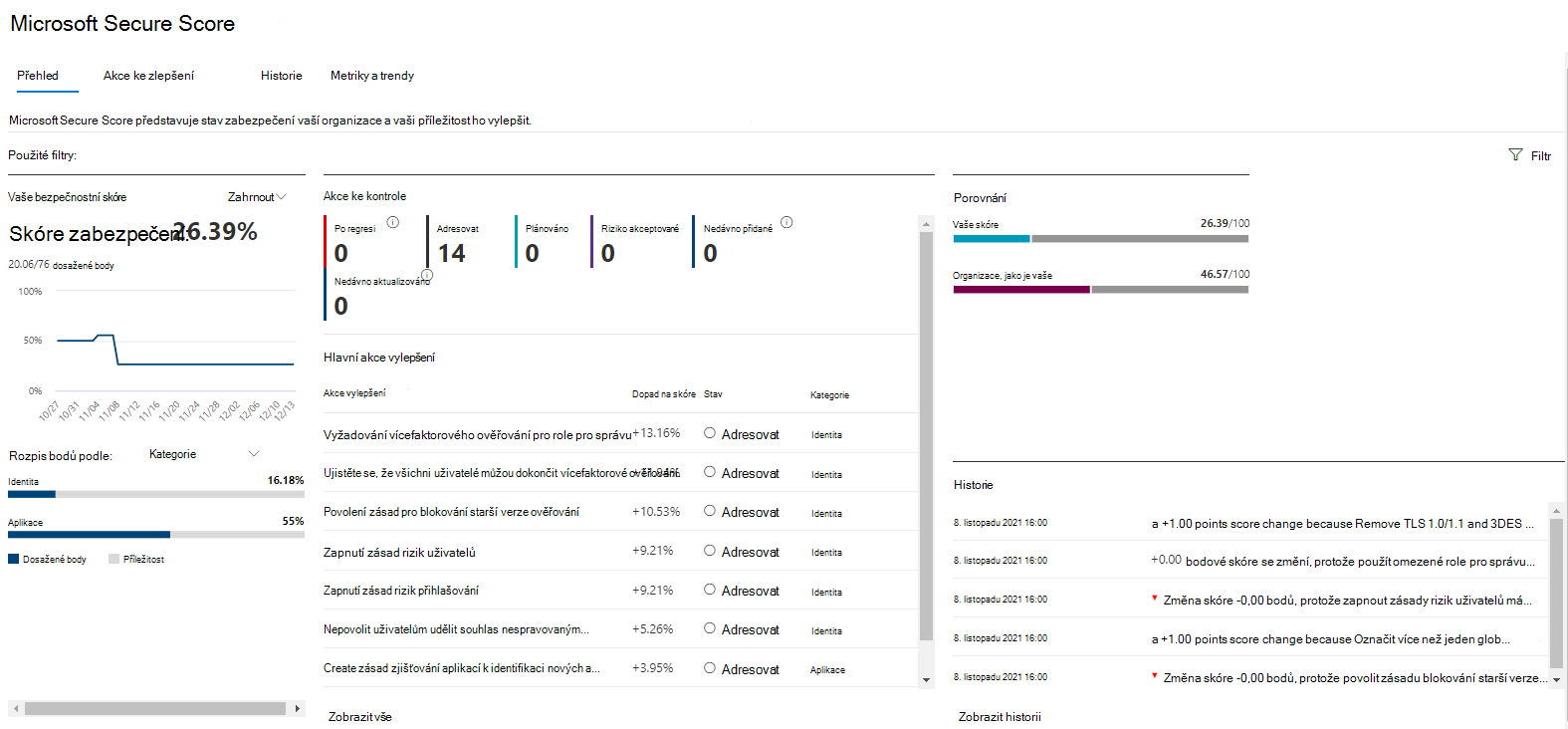Screen dimensions: 1568x729
Task: Show info tooltip for Po regresi
Action: 393,222
